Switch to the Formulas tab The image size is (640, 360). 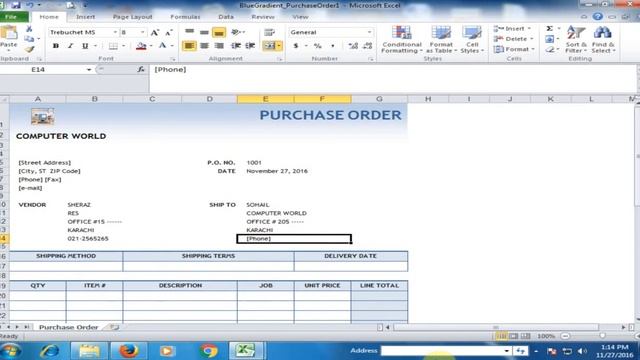tap(185, 17)
